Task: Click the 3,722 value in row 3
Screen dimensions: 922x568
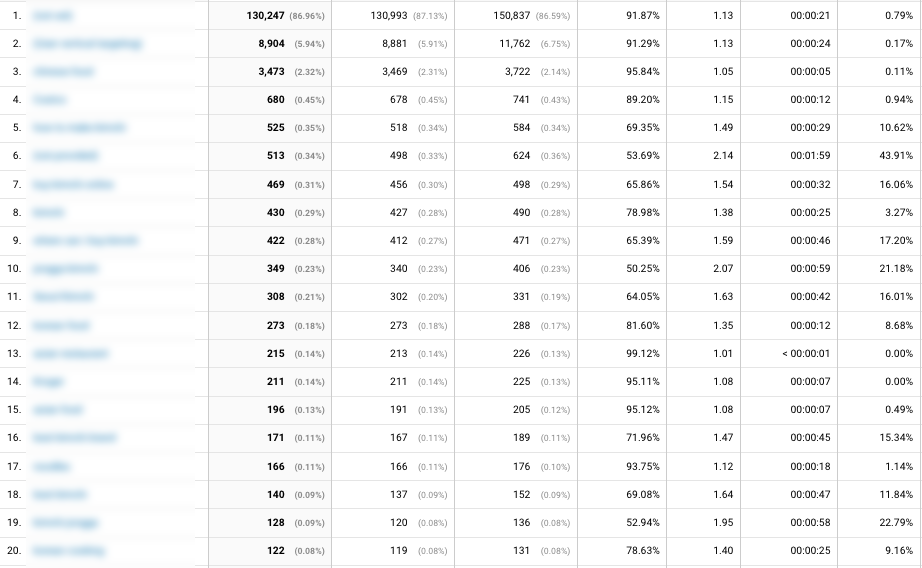Action: pyautogui.click(x=517, y=72)
